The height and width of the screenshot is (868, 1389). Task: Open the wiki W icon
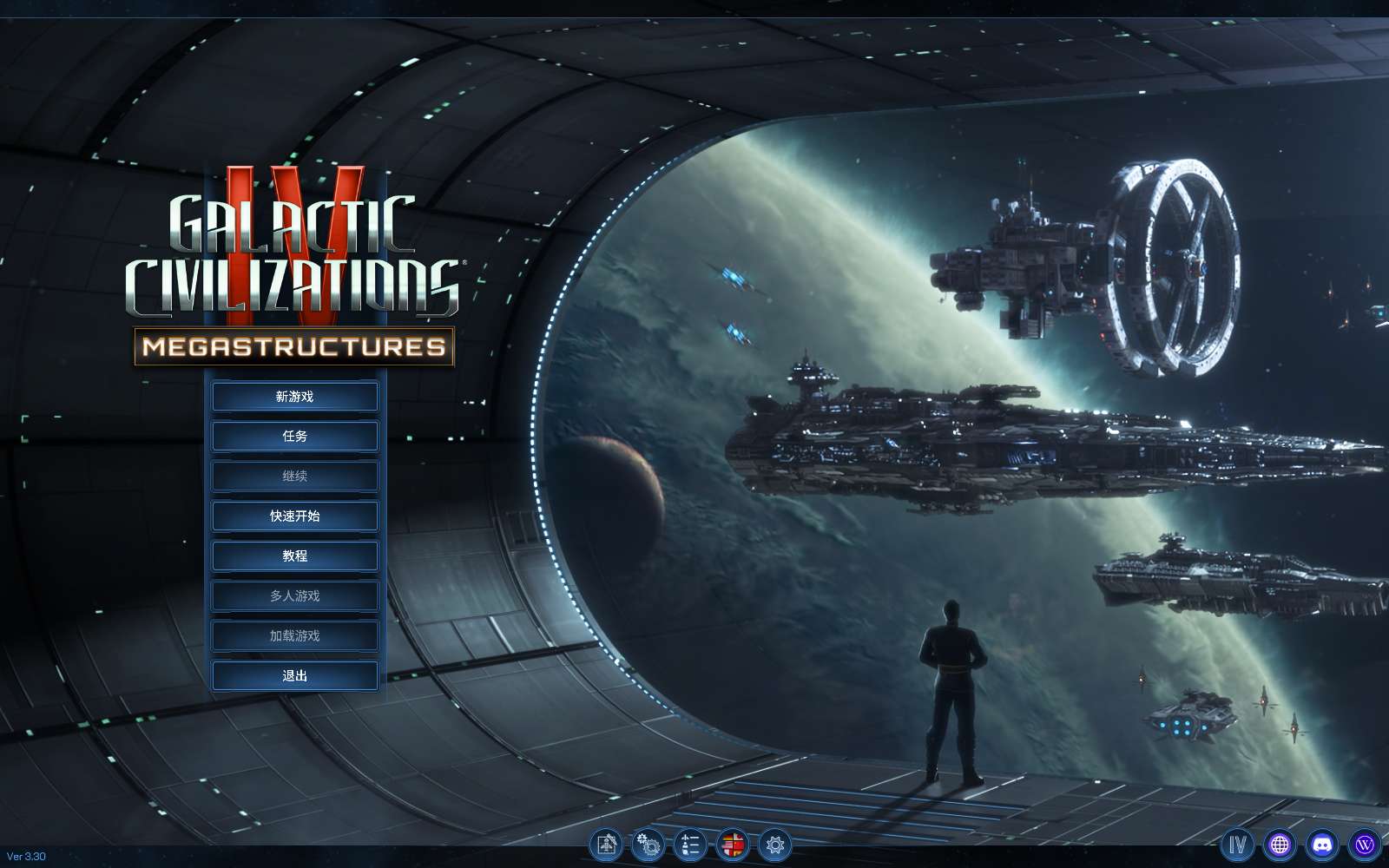[1364, 844]
